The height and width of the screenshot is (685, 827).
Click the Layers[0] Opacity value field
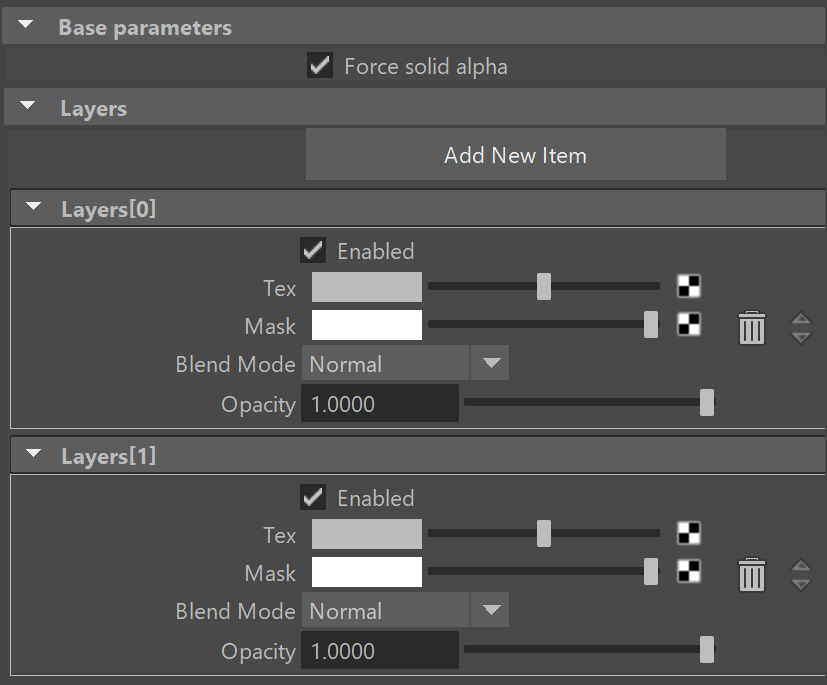(x=380, y=403)
